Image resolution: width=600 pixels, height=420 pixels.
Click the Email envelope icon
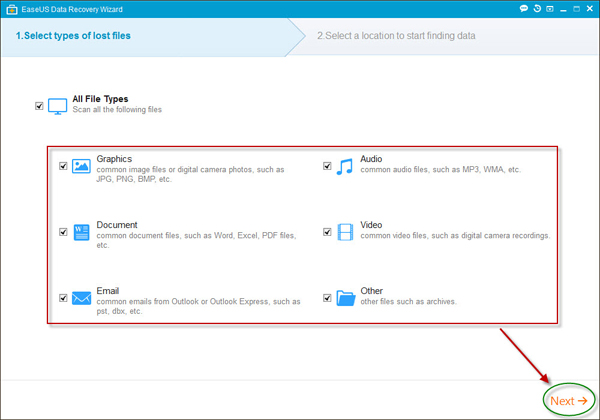81,298
